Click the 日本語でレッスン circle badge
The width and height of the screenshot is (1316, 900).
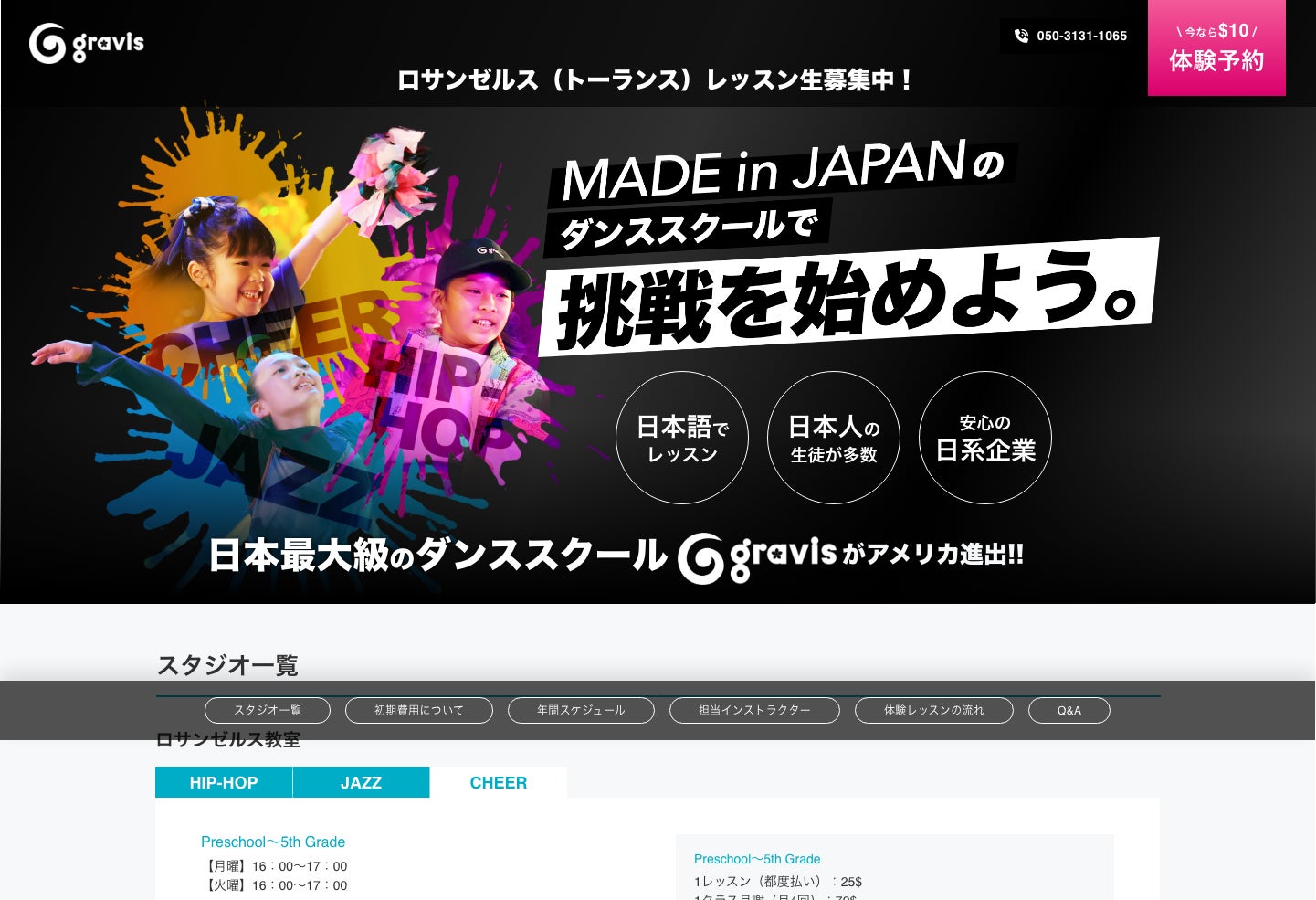click(682, 438)
